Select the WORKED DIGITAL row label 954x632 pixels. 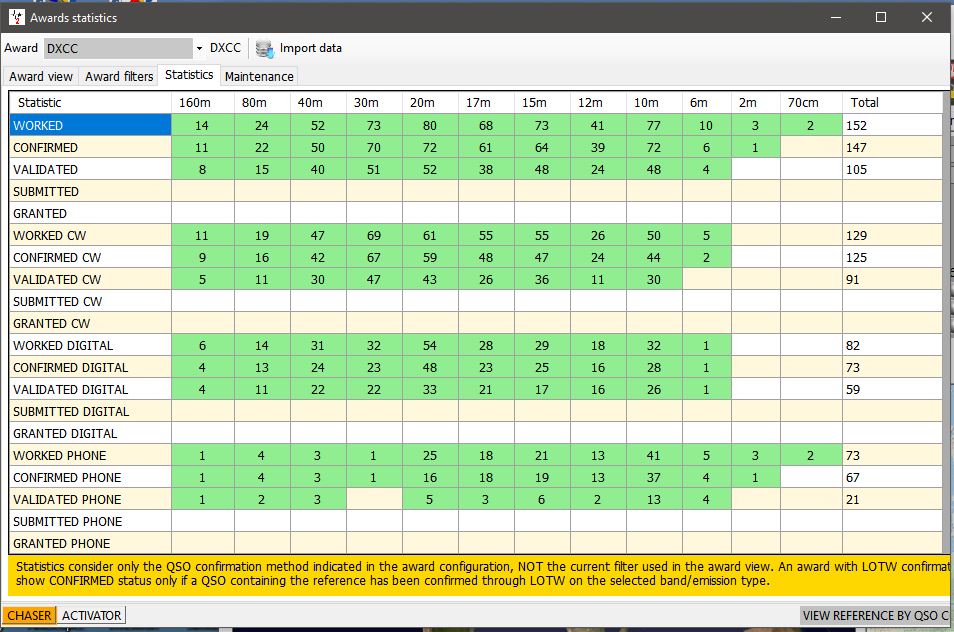pyautogui.click(x=91, y=346)
